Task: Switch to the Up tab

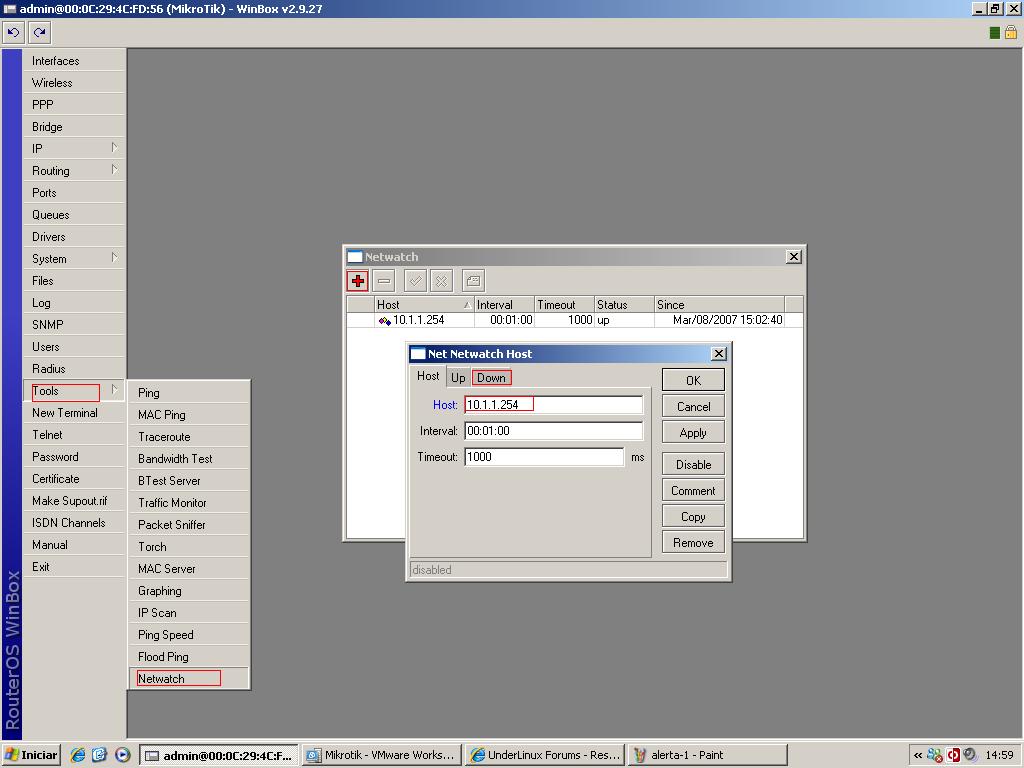Action: pyautogui.click(x=458, y=377)
